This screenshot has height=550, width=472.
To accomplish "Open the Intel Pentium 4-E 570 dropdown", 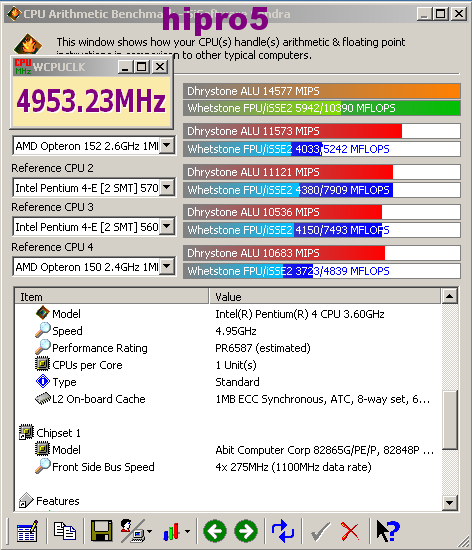I will click(x=168, y=187).
